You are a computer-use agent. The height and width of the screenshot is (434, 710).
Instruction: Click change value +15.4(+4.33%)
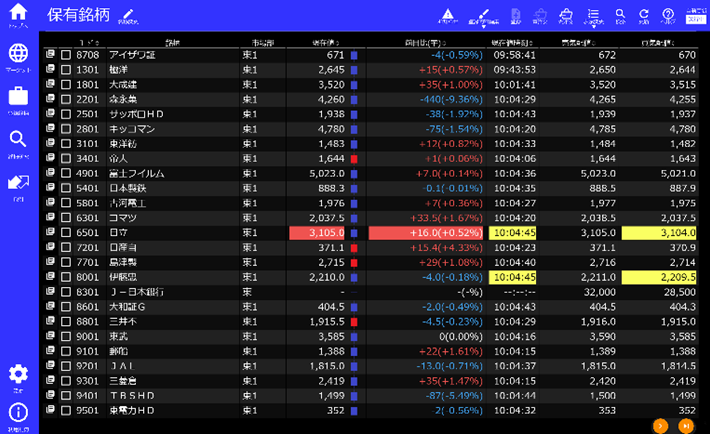click(446, 248)
